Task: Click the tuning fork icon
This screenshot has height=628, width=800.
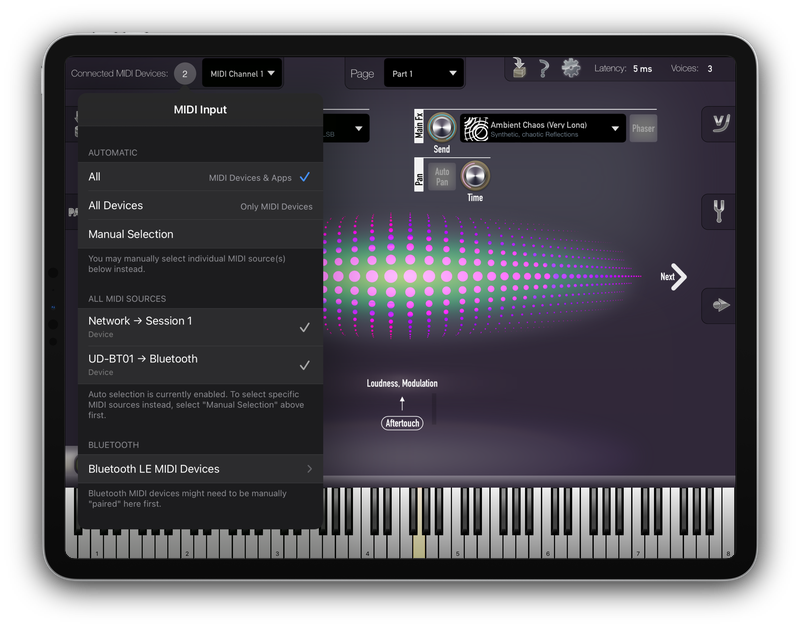Action: coord(718,212)
